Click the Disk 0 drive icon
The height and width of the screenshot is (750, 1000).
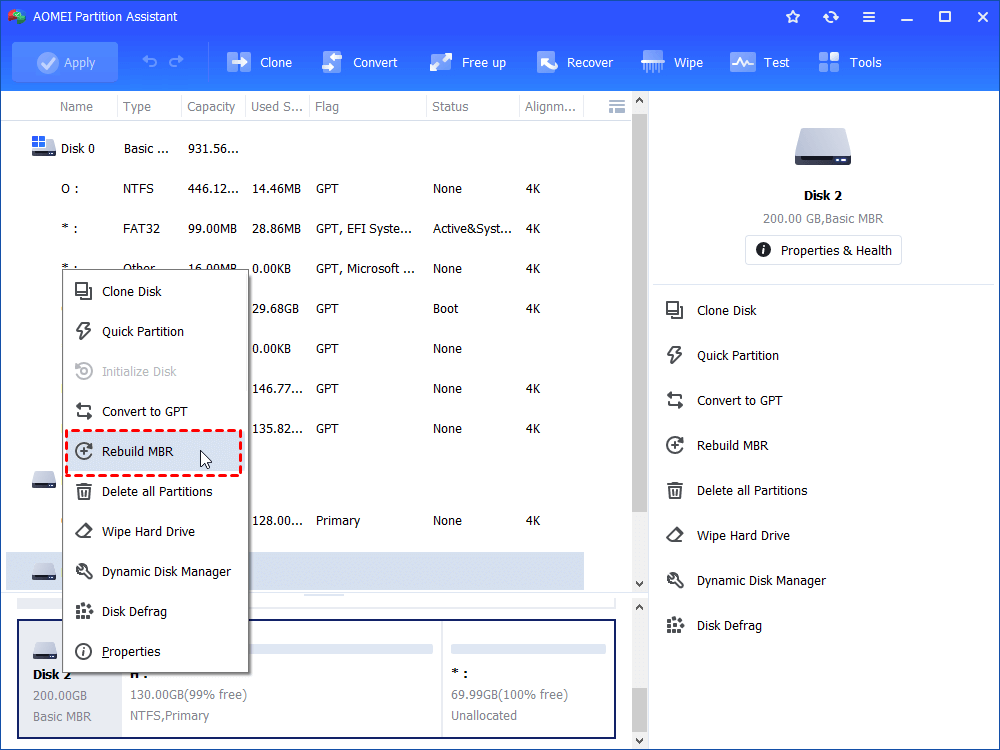(43, 147)
